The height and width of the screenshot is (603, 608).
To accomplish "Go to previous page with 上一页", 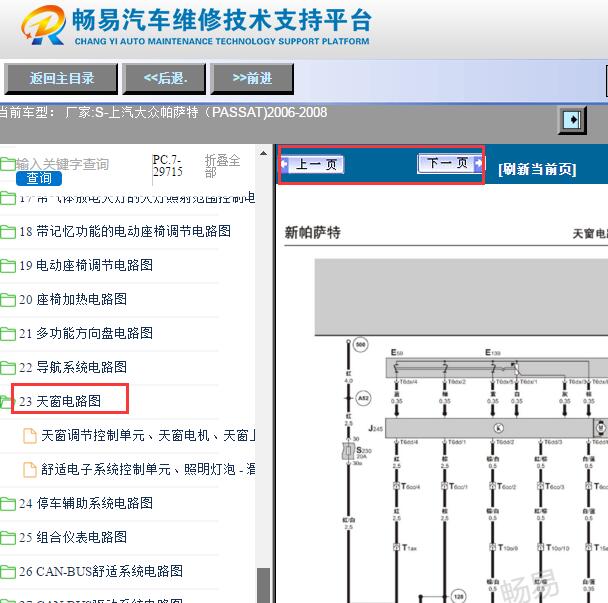I will [x=312, y=164].
